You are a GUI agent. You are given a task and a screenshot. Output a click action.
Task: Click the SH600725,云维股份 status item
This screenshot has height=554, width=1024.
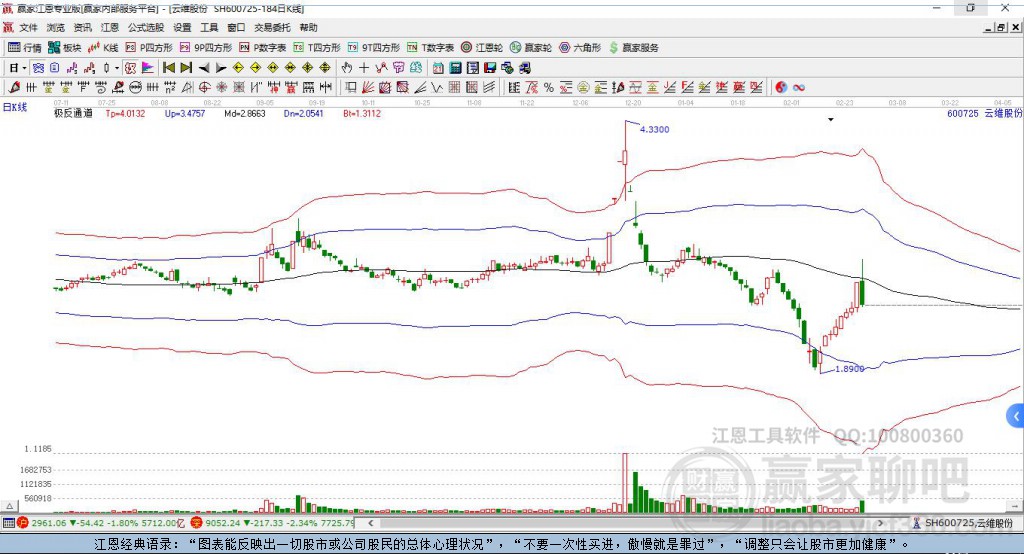tap(964, 523)
